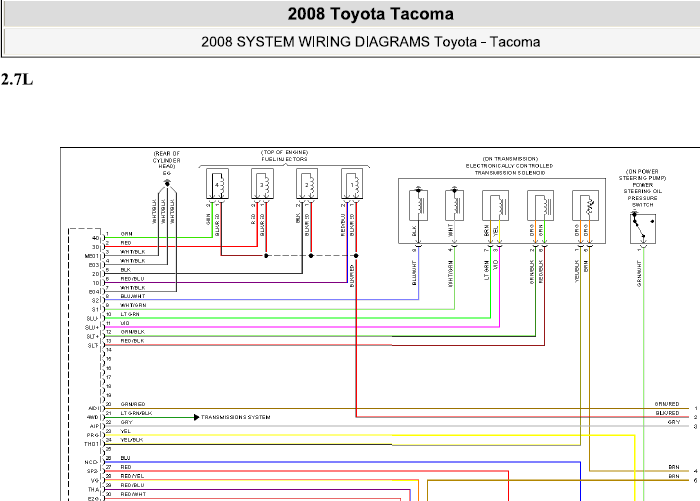700x501 pixels.
Task: Click the right-edge 'BLK/RED' label at connector 2
Action: (x=667, y=413)
